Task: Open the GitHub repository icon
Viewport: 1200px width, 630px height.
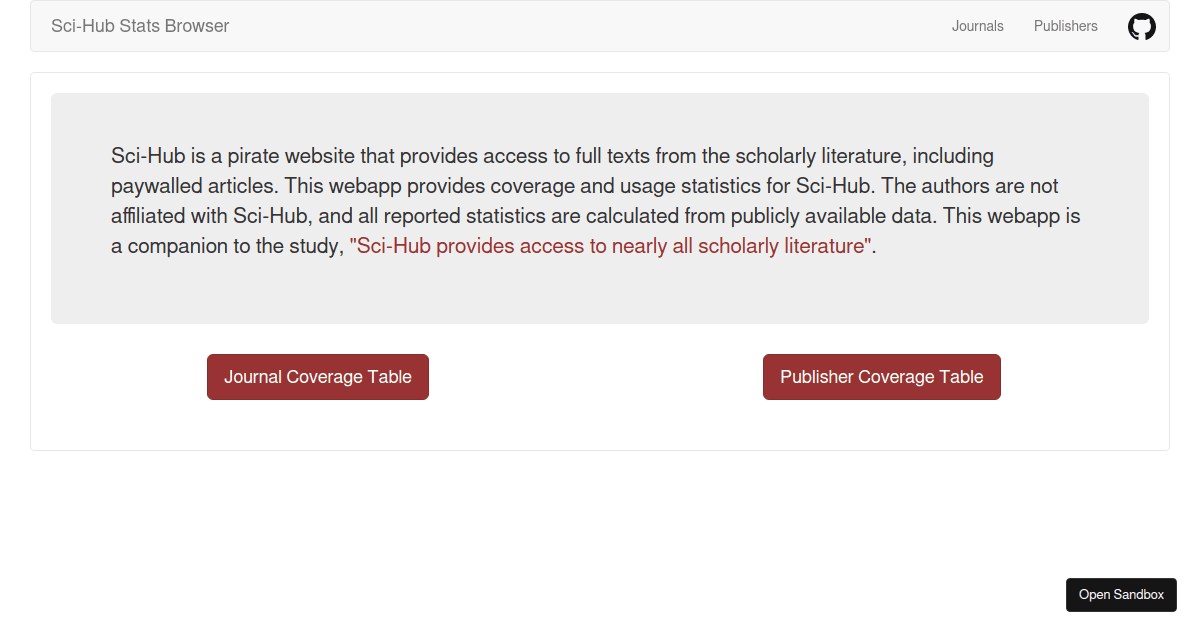Action: (x=1141, y=27)
